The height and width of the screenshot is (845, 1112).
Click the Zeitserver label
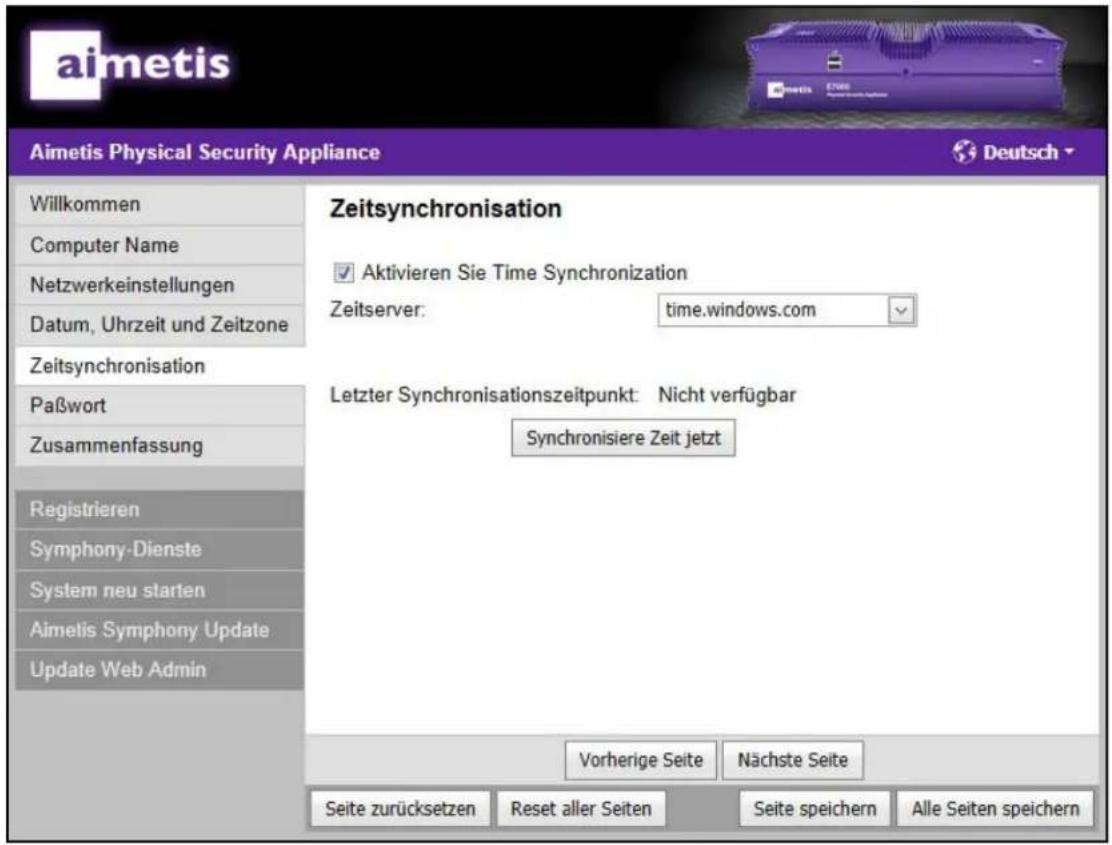(377, 310)
